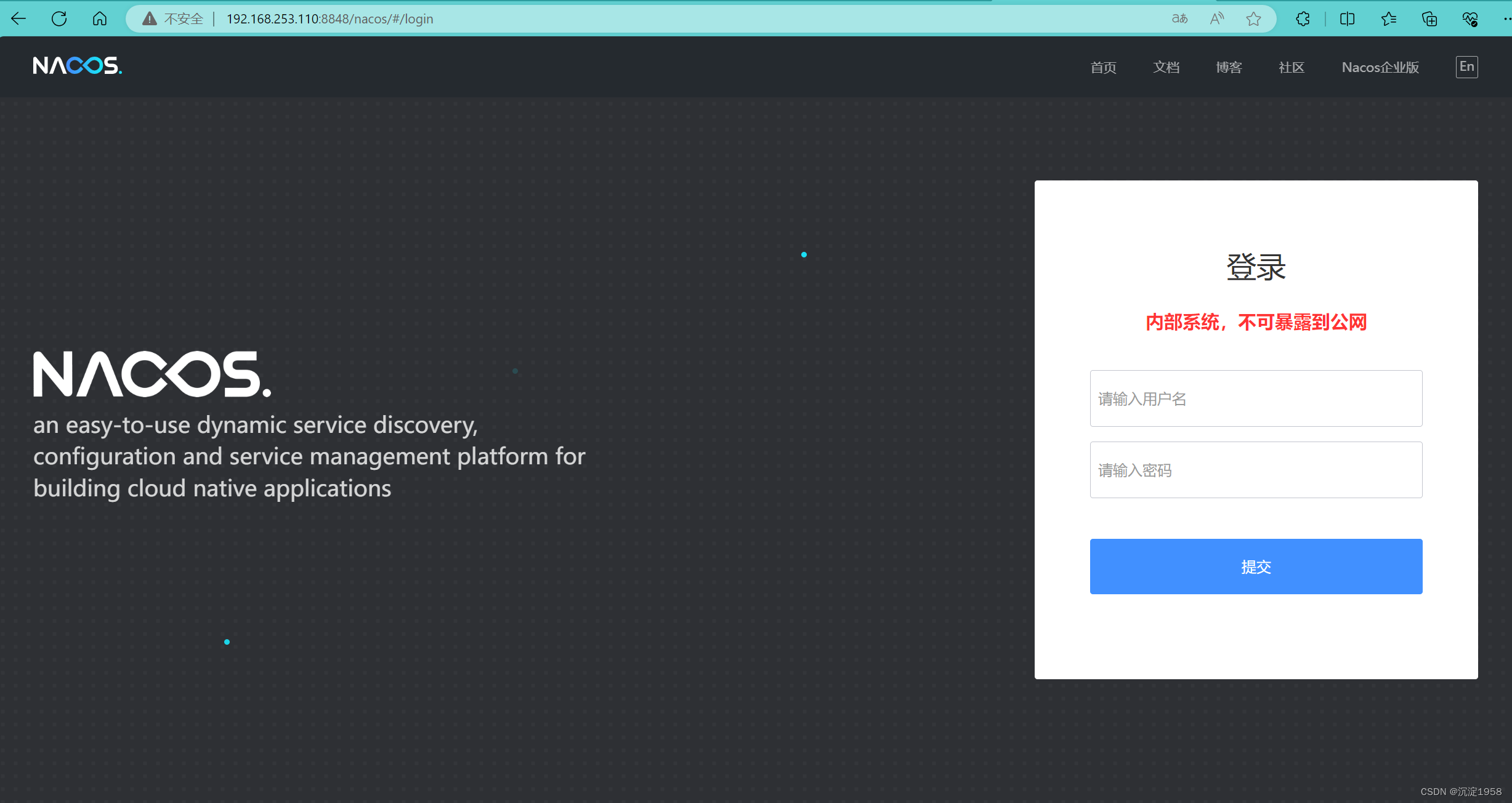Open the Nacos企业版 navigation link
This screenshot has height=803, width=1512.
pos(1380,67)
